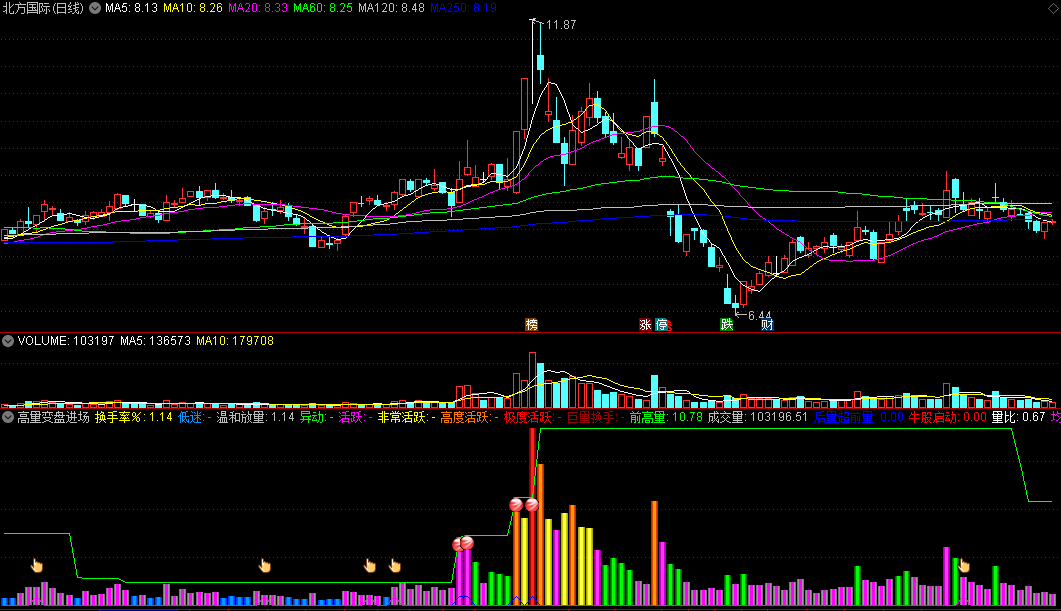
Task: Click the yellow MA10: 8.26 label
Action: point(193,8)
